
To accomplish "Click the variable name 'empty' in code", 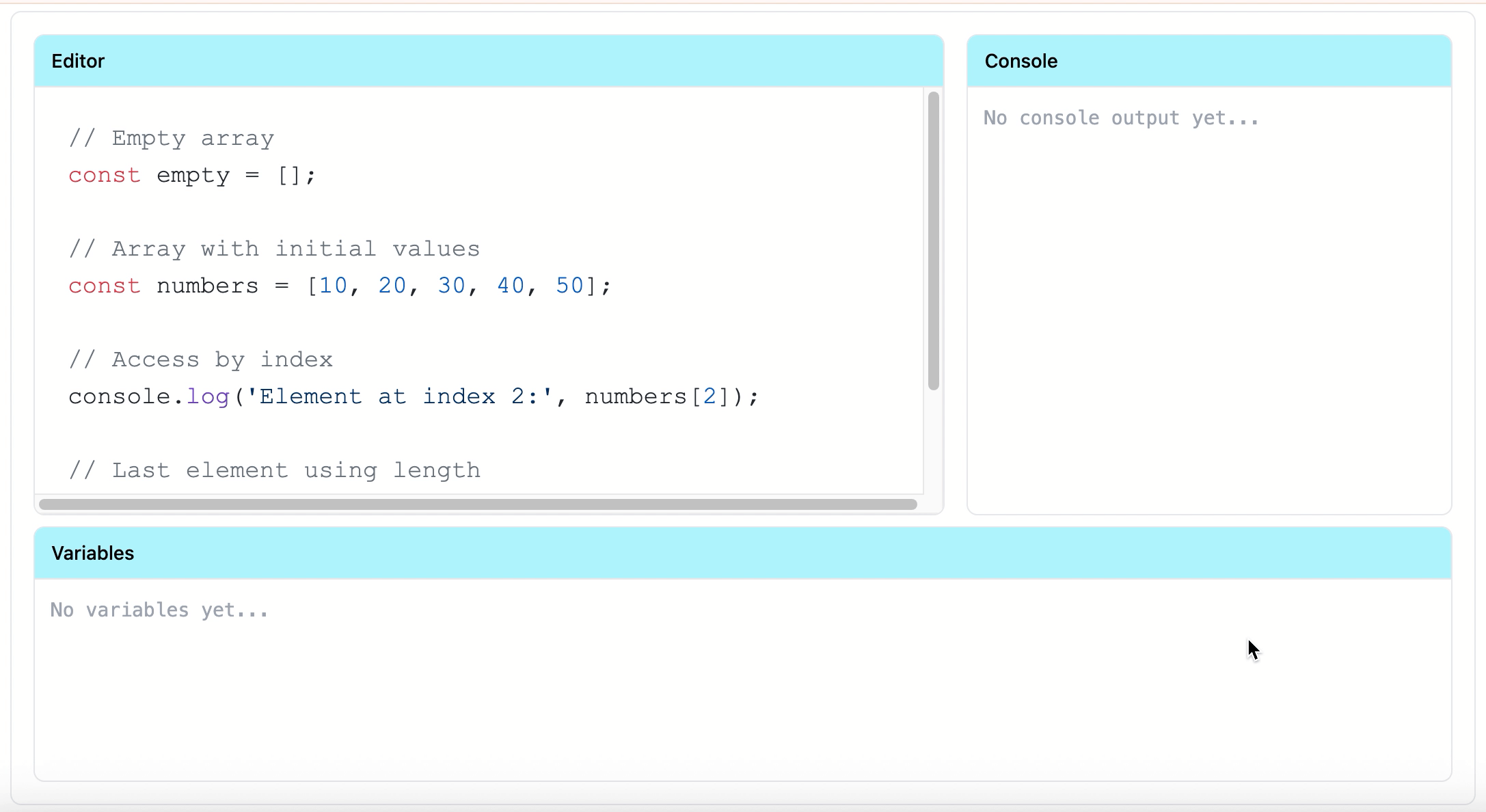I will click(x=193, y=176).
